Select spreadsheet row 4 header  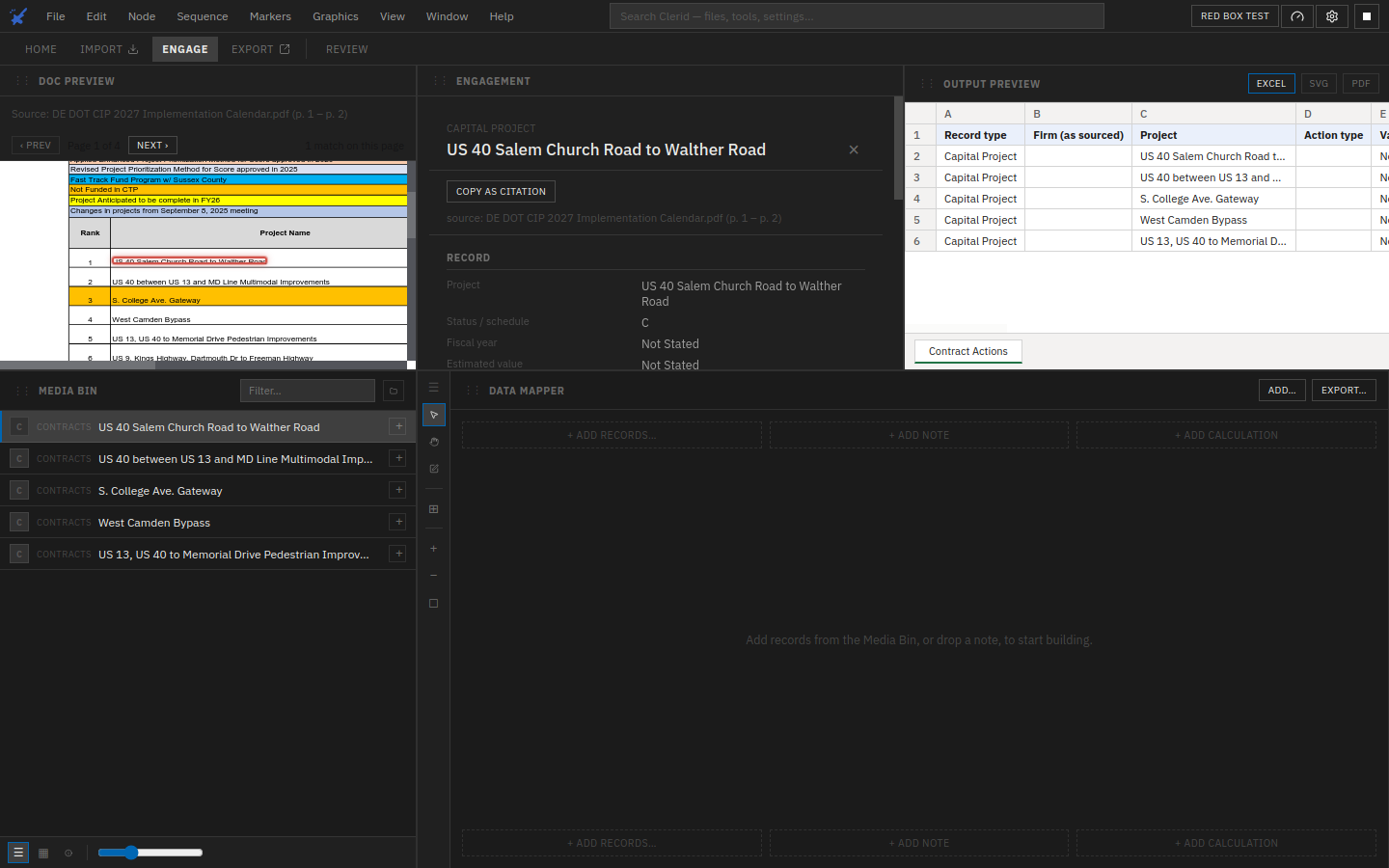point(920,199)
